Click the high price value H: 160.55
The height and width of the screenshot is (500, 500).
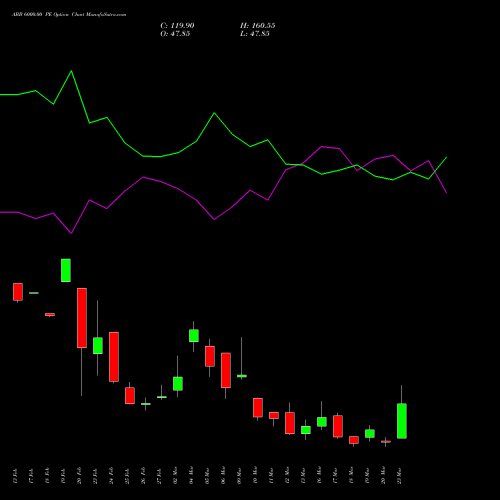click(258, 26)
